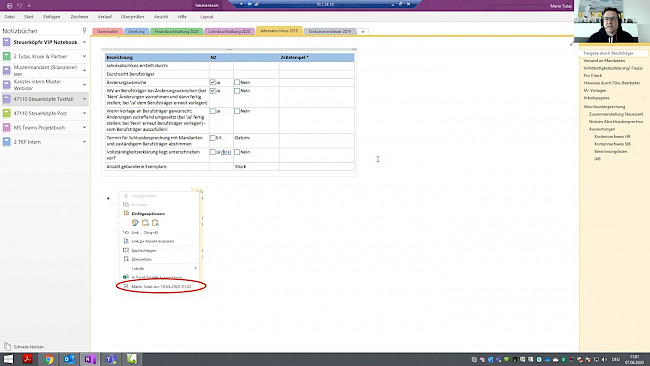Collapse the Arbeitspapiere page group chevron
The width and height of the screenshot is (650, 366).
pyautogui.click(x=644, y=98)
